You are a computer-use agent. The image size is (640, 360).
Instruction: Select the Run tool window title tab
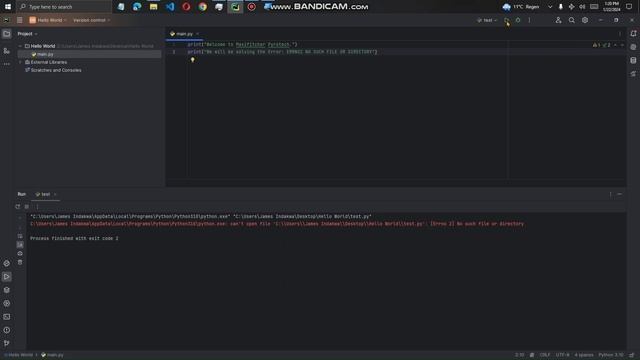coord(22,194)
